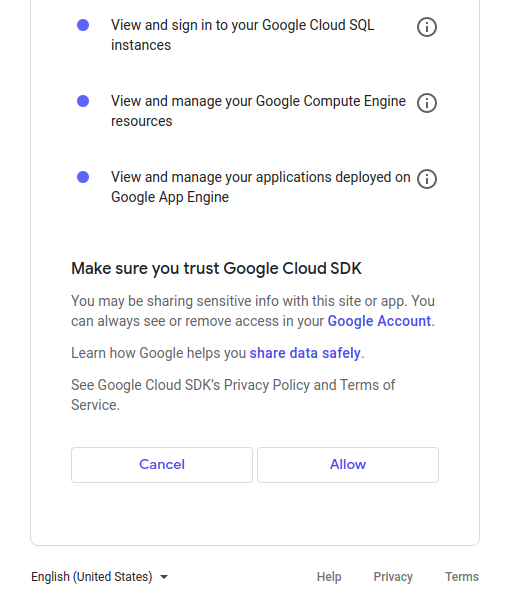
Task: Open info icon for Cloud SQL instances
Action: (427, 27)
